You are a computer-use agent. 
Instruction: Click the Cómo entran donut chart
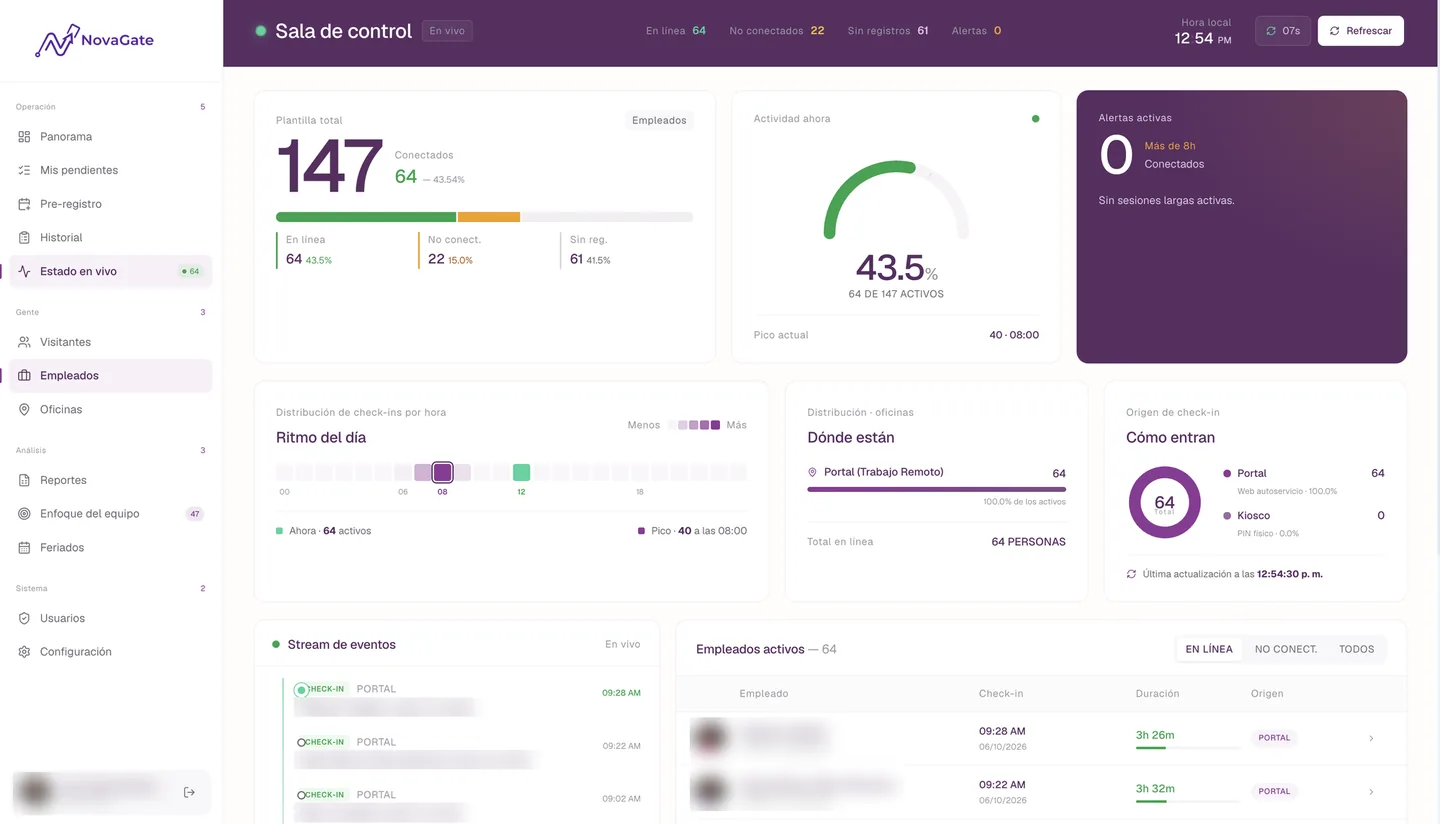click(1164, 502)
